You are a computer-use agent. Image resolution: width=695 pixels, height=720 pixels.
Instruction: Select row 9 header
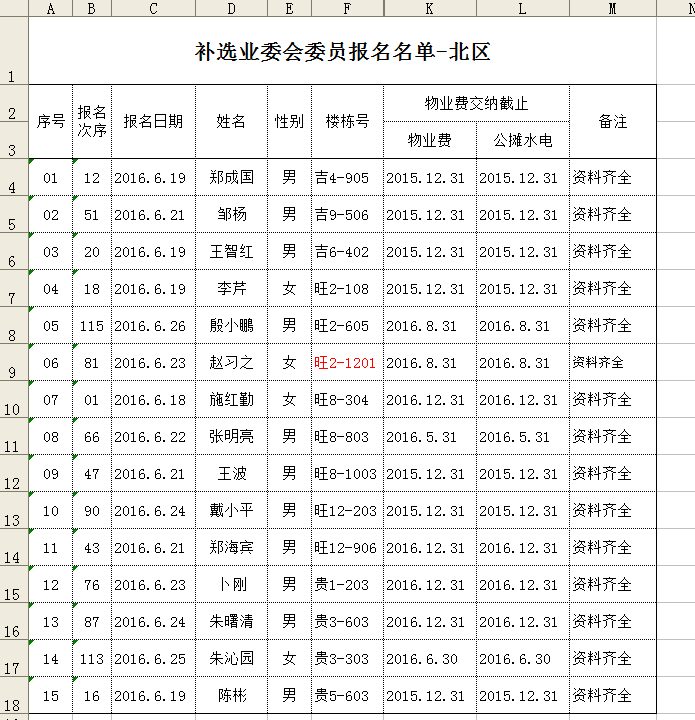[x=14, y=363]
